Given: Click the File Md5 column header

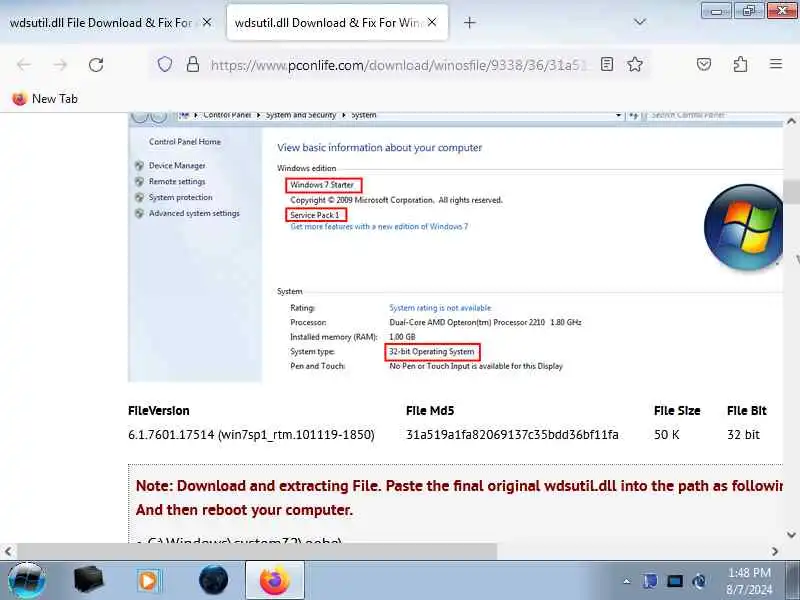Looking at the screenshot, I should (x=430, y=411).
